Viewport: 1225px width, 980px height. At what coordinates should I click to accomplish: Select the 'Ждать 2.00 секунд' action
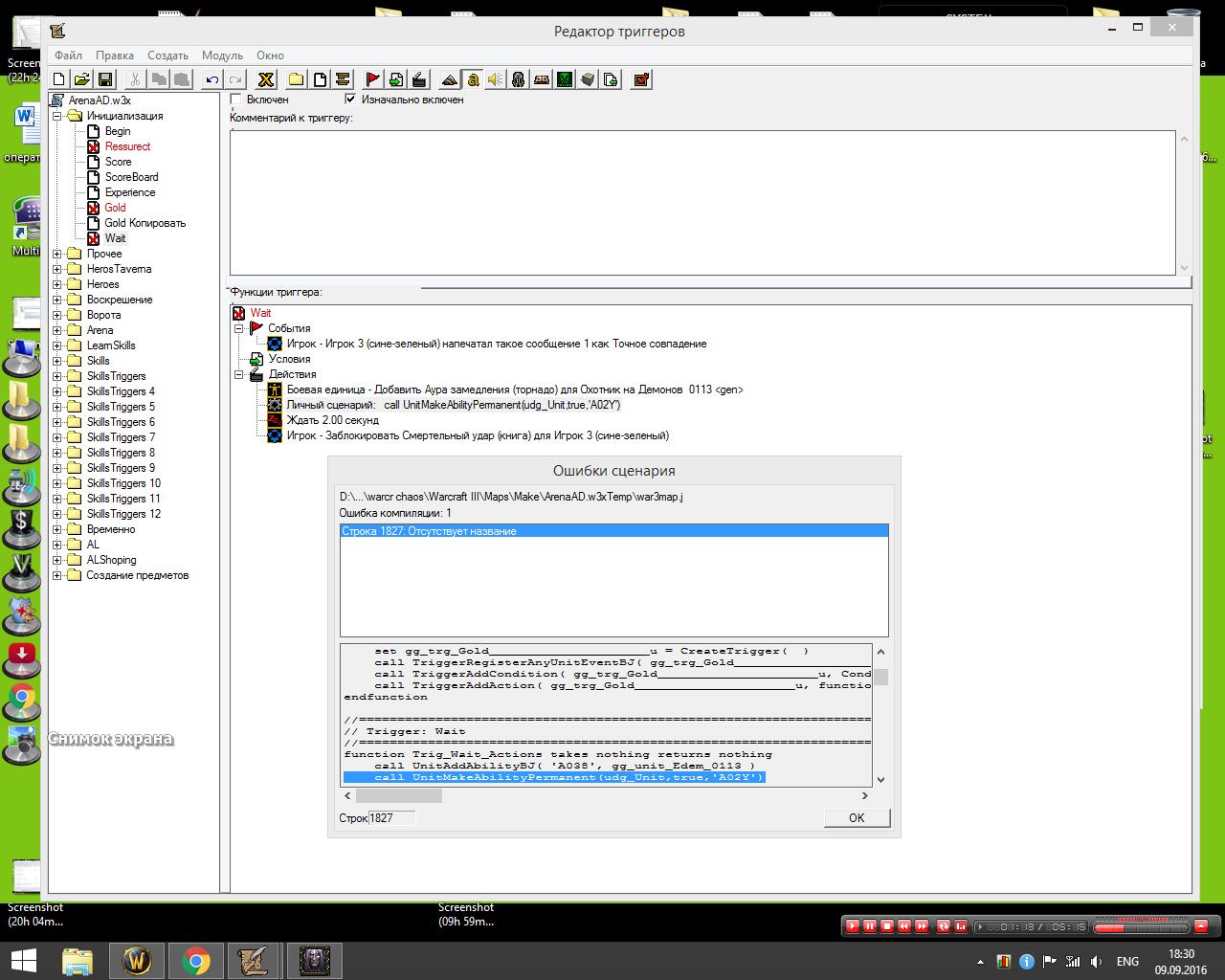coord(332,420)
